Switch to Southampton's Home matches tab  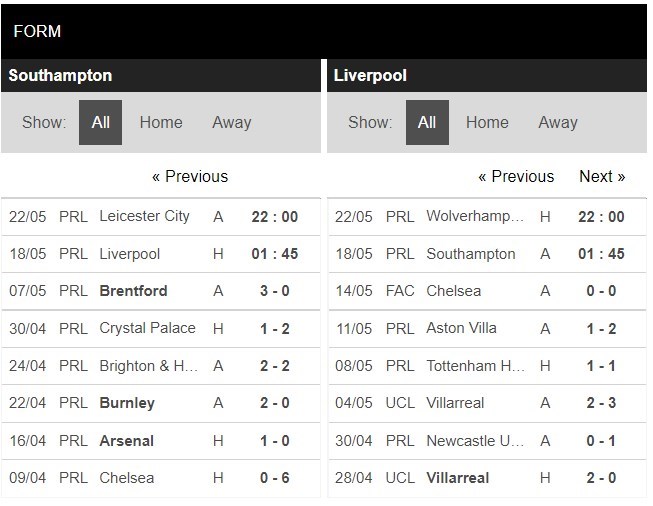point(161,122)
